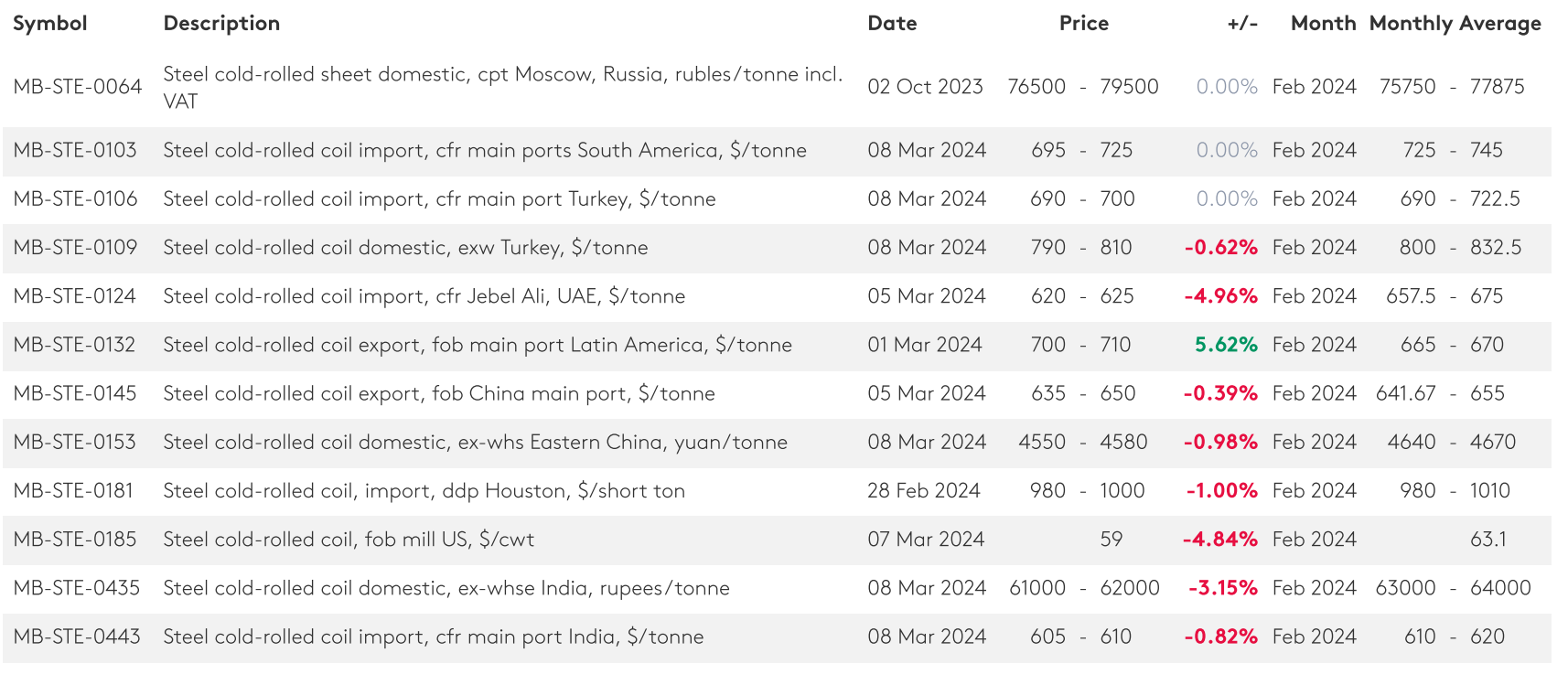Viewport: 1568px width, 674px height.
Task: Open the Turkey domestic exw coil description
Action: tap(405, 248)
